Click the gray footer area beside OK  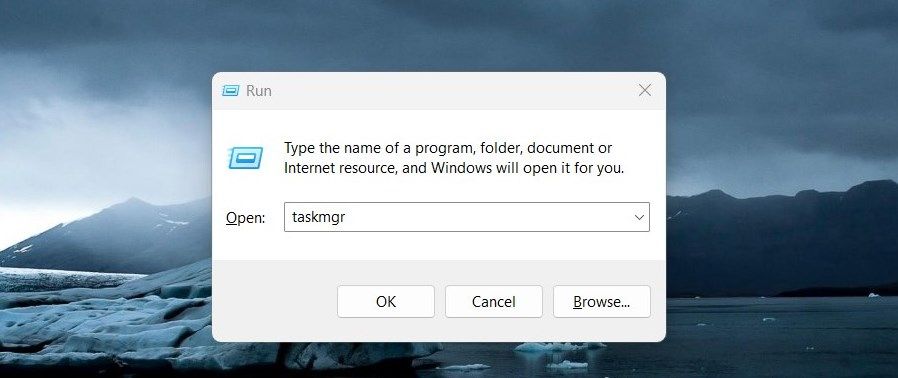tap(274, 301)
